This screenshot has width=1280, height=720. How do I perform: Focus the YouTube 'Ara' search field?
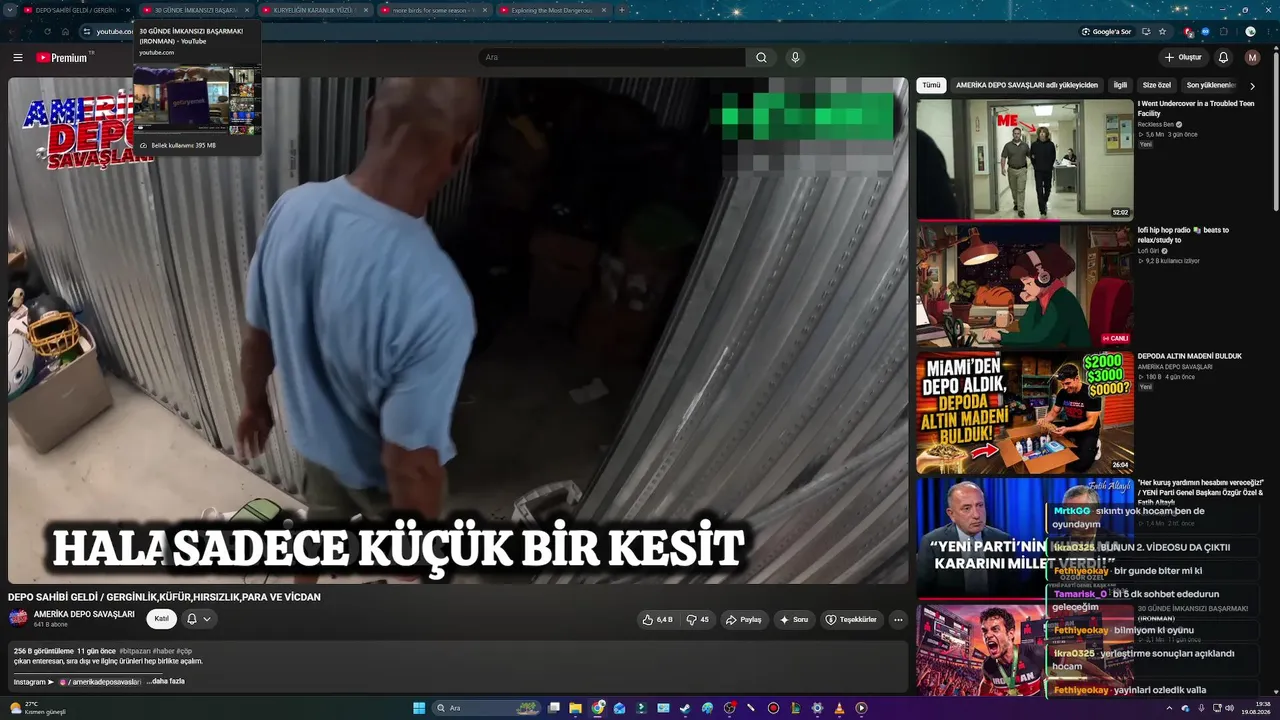click(611, 57)
